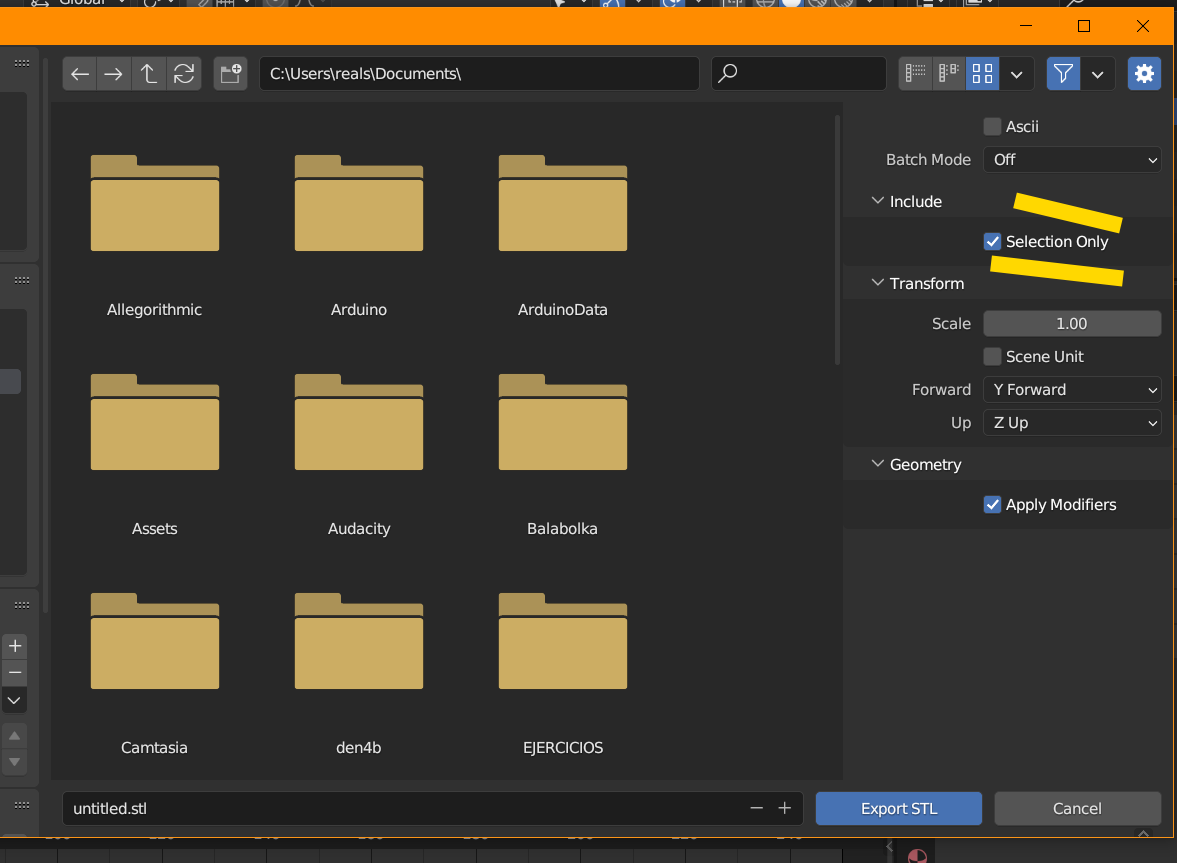Open bookmark specials chevron menu

[x=14, y=700]
